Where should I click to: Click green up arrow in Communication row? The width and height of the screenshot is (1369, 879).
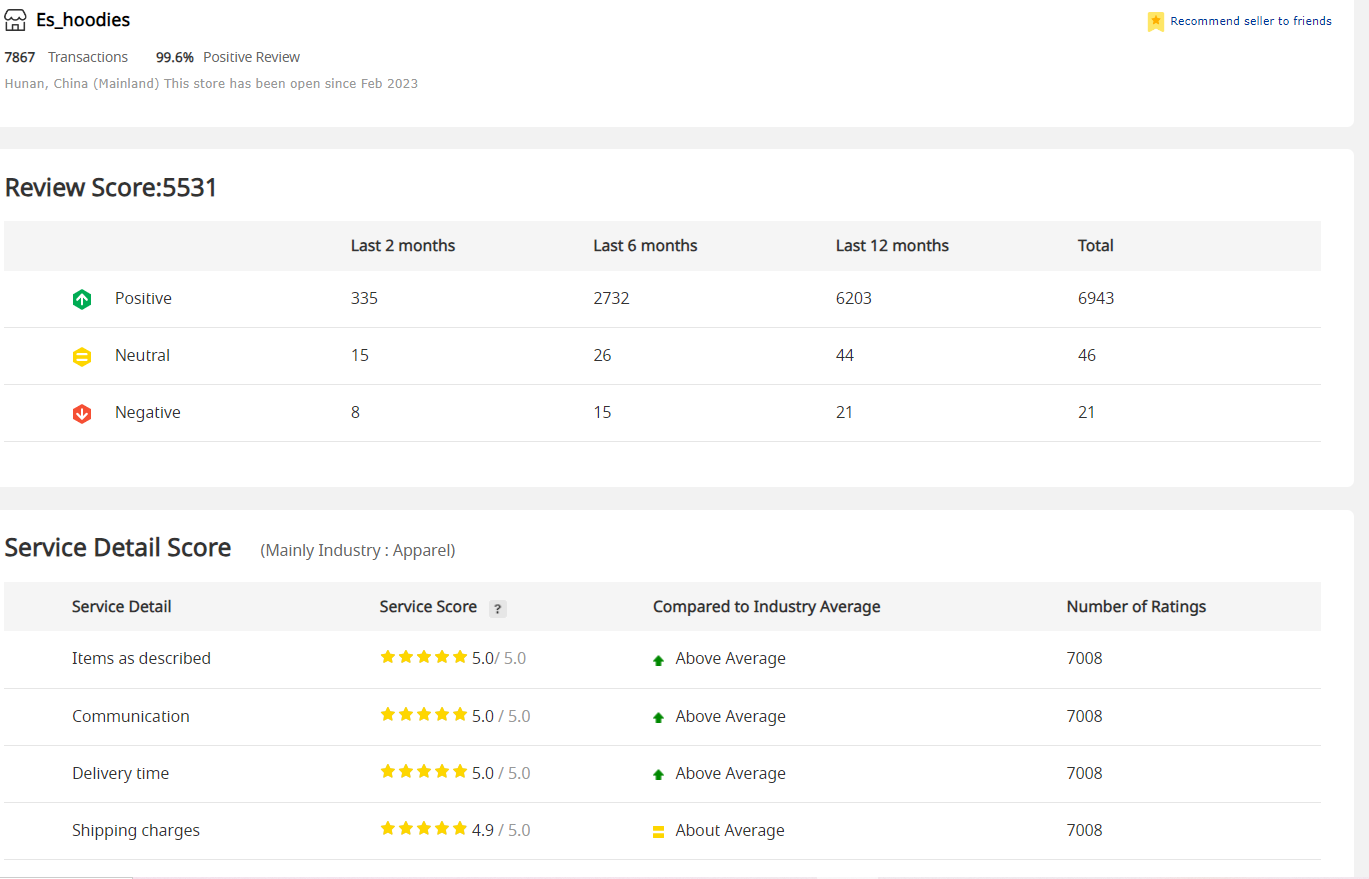point(658,717)
